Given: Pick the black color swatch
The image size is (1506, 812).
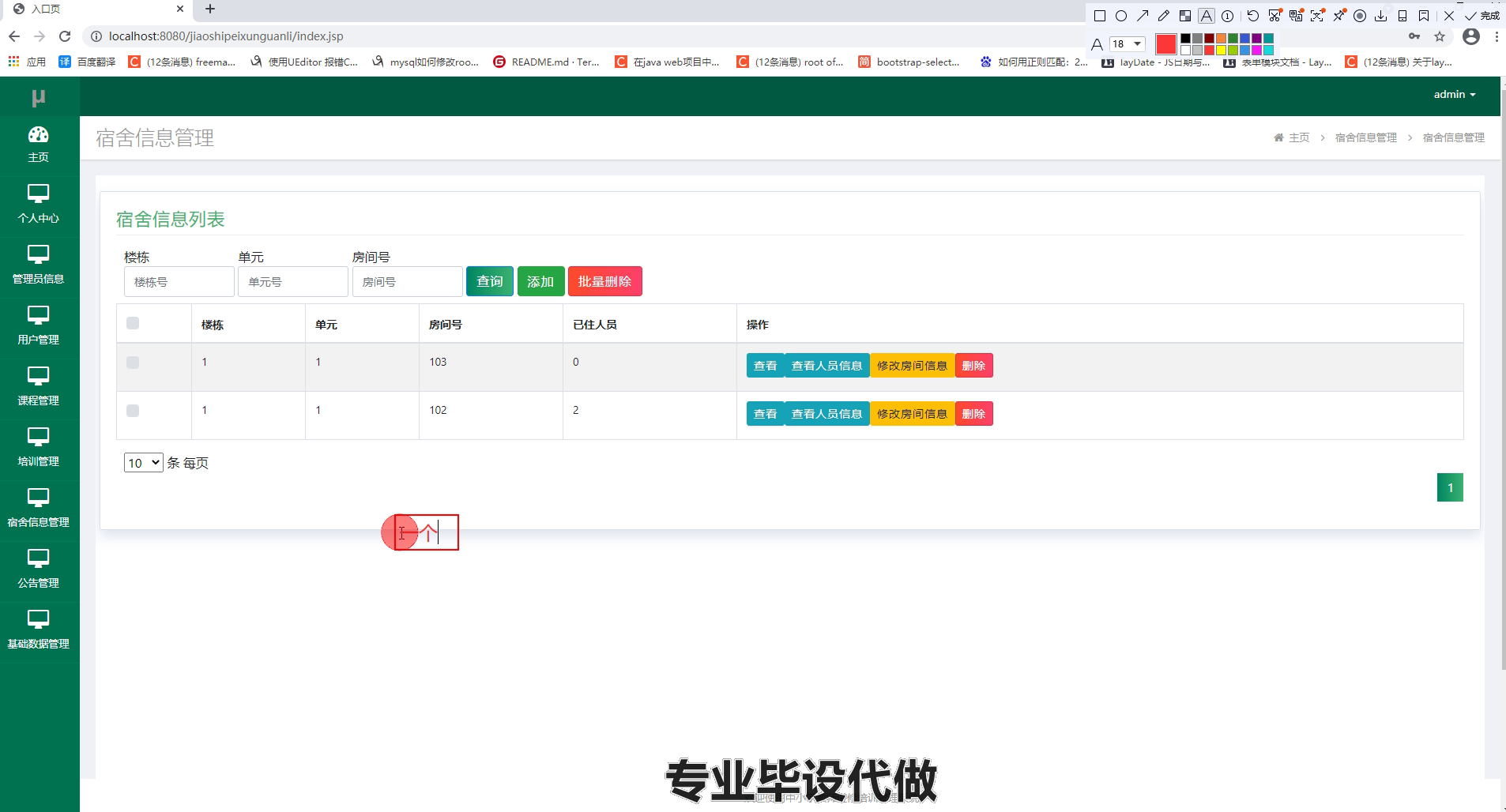Looking at the screenshot, I should click(x=1185, y=38).
